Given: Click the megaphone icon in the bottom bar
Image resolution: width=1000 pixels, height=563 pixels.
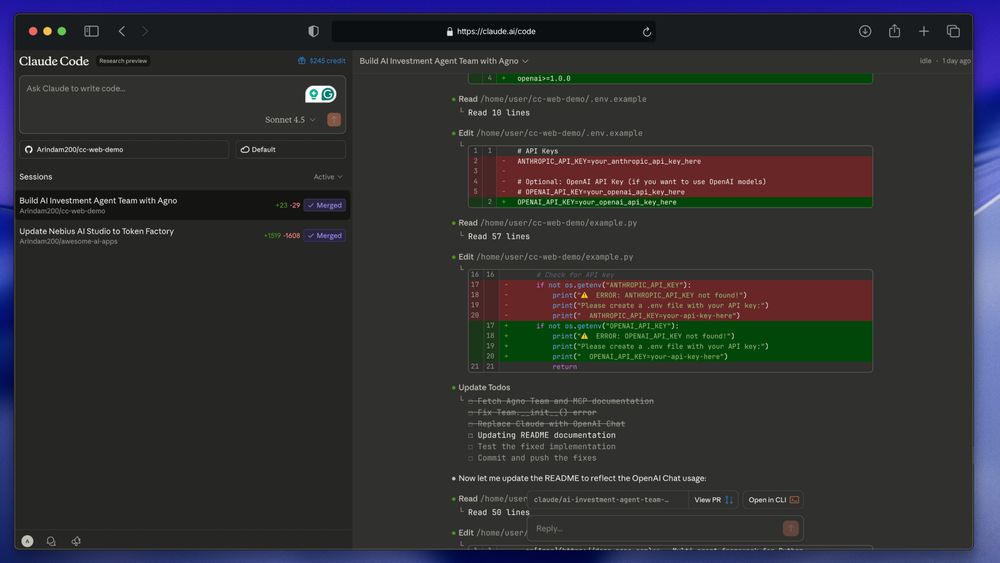Looking at the screenshot, I should [76, 541].
